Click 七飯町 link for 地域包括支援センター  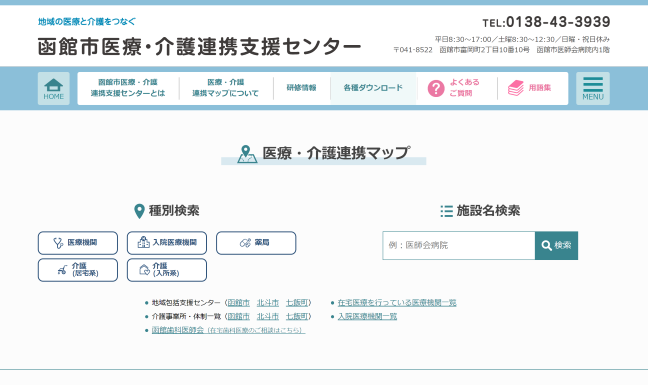(297, 303)
